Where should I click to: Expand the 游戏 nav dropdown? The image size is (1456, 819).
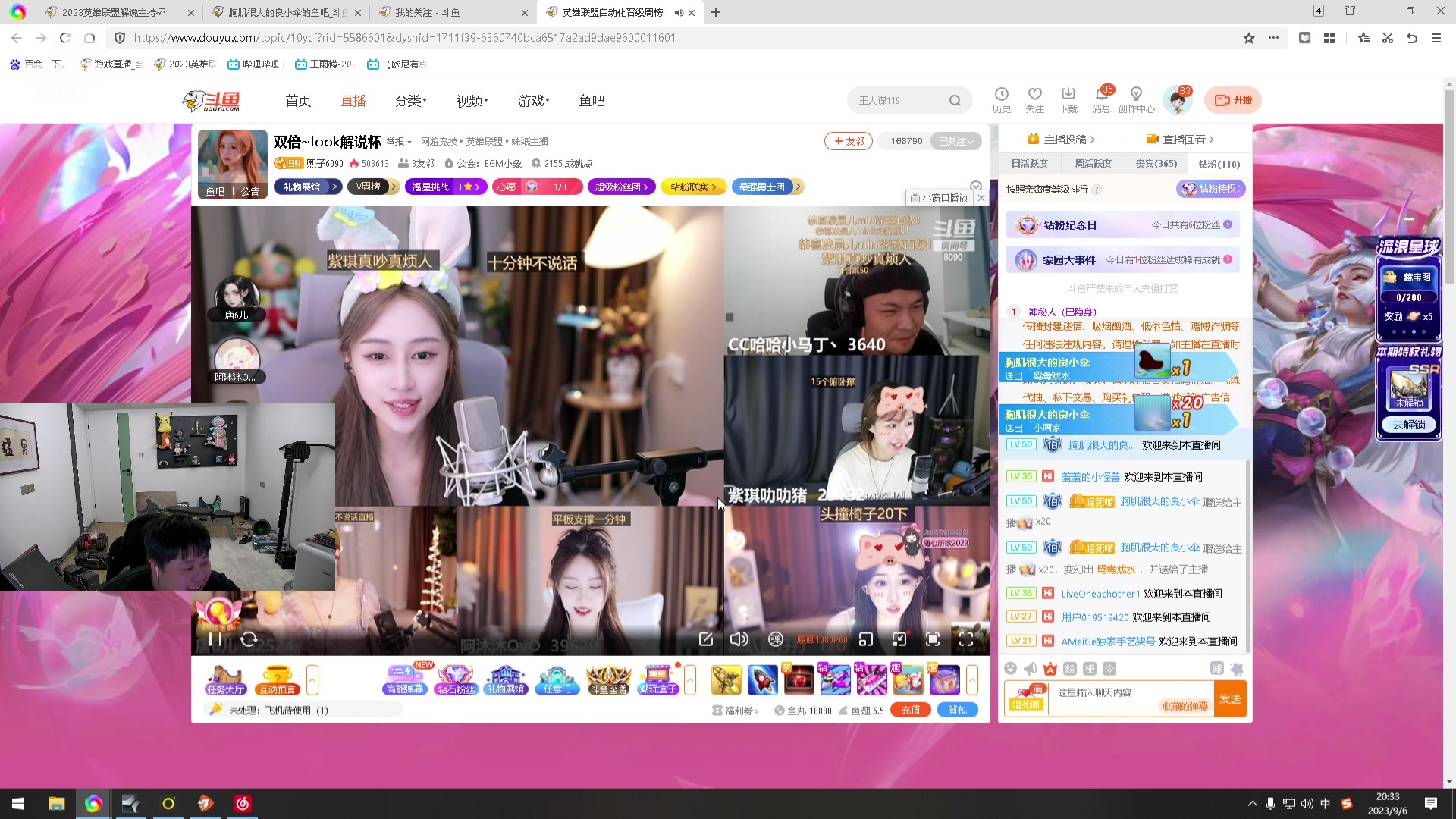[x=534, y=100]
